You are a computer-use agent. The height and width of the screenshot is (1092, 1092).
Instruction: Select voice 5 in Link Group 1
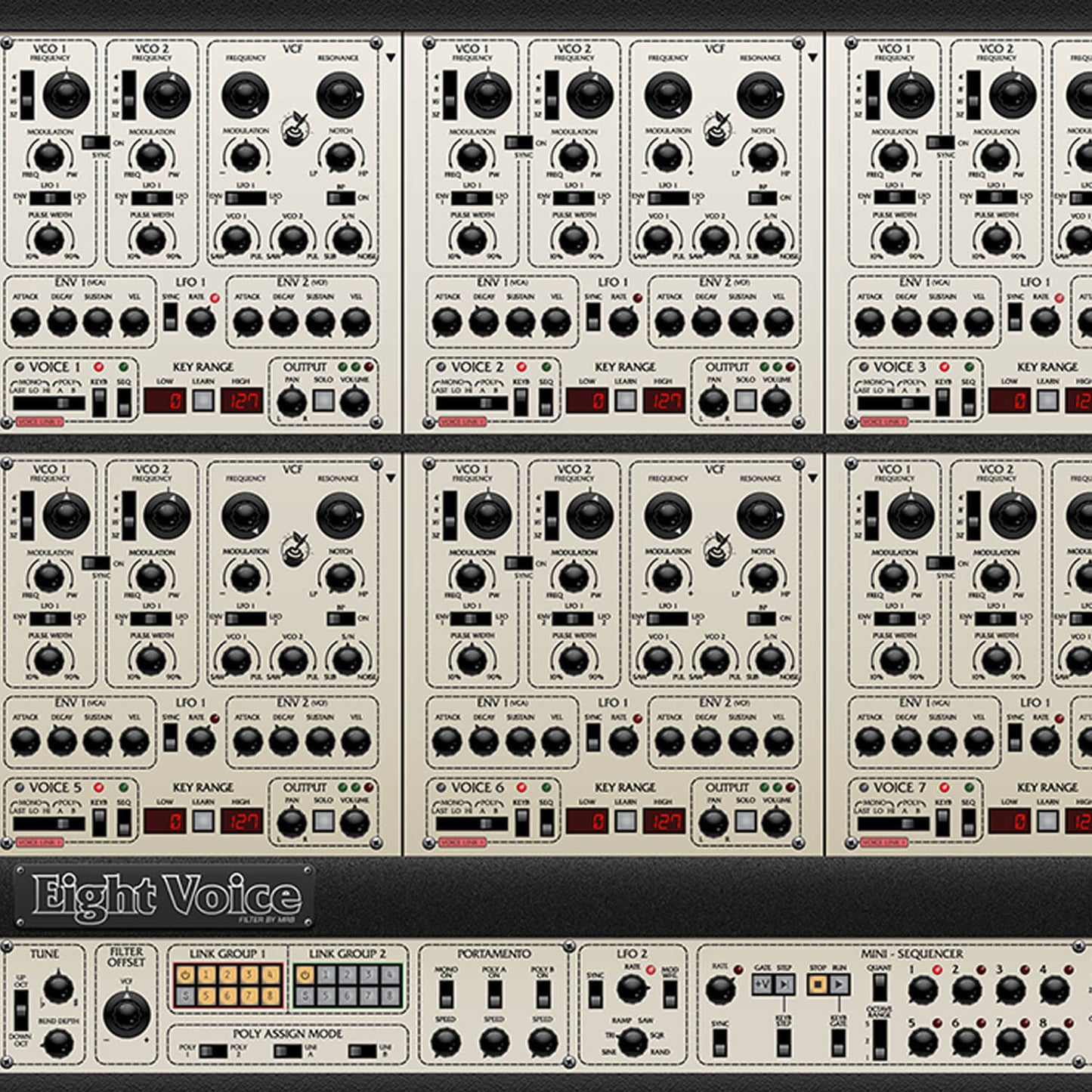pos(206,996)
